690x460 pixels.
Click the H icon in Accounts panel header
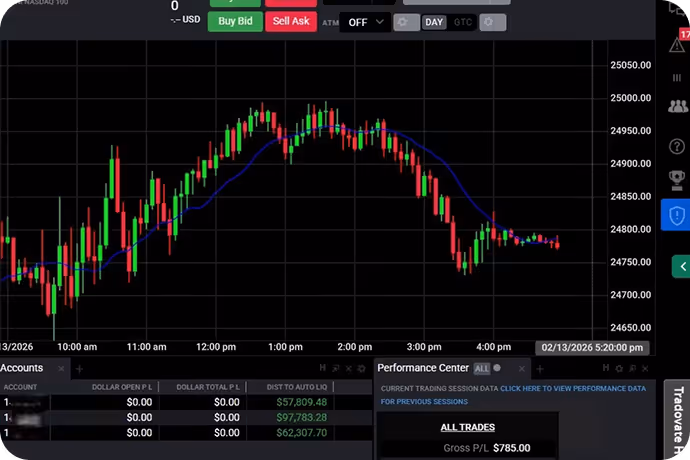coord(323,368)
